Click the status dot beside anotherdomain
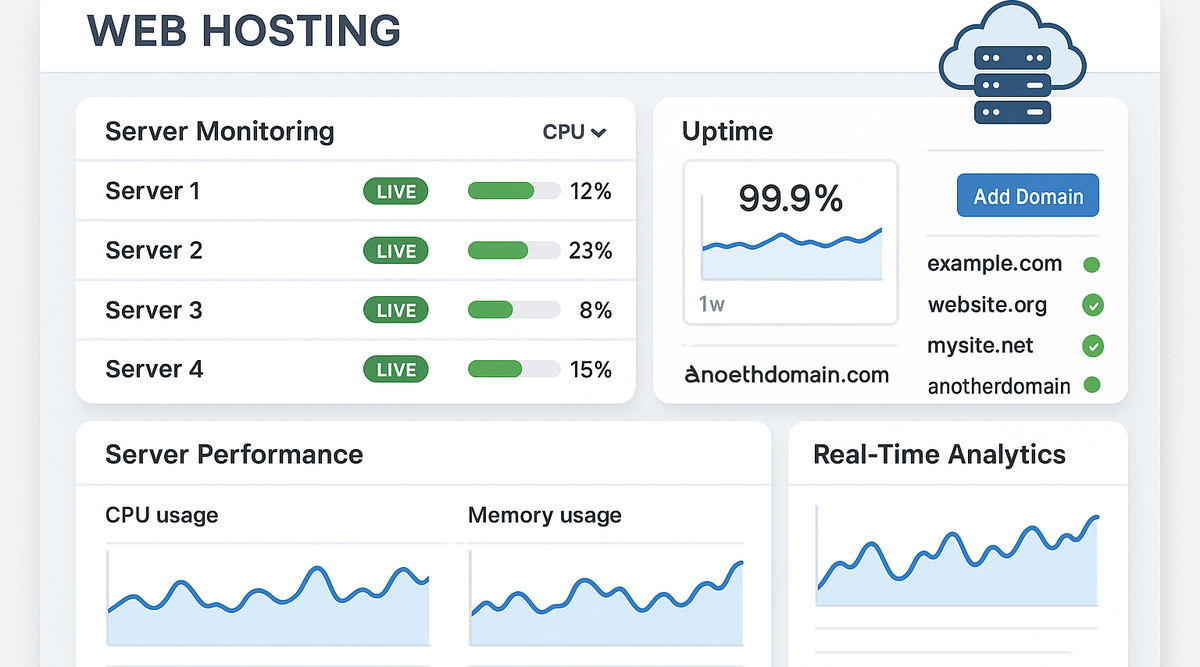The width and height of the screenshot is (1200, 667). click(x=1092, y=385)
